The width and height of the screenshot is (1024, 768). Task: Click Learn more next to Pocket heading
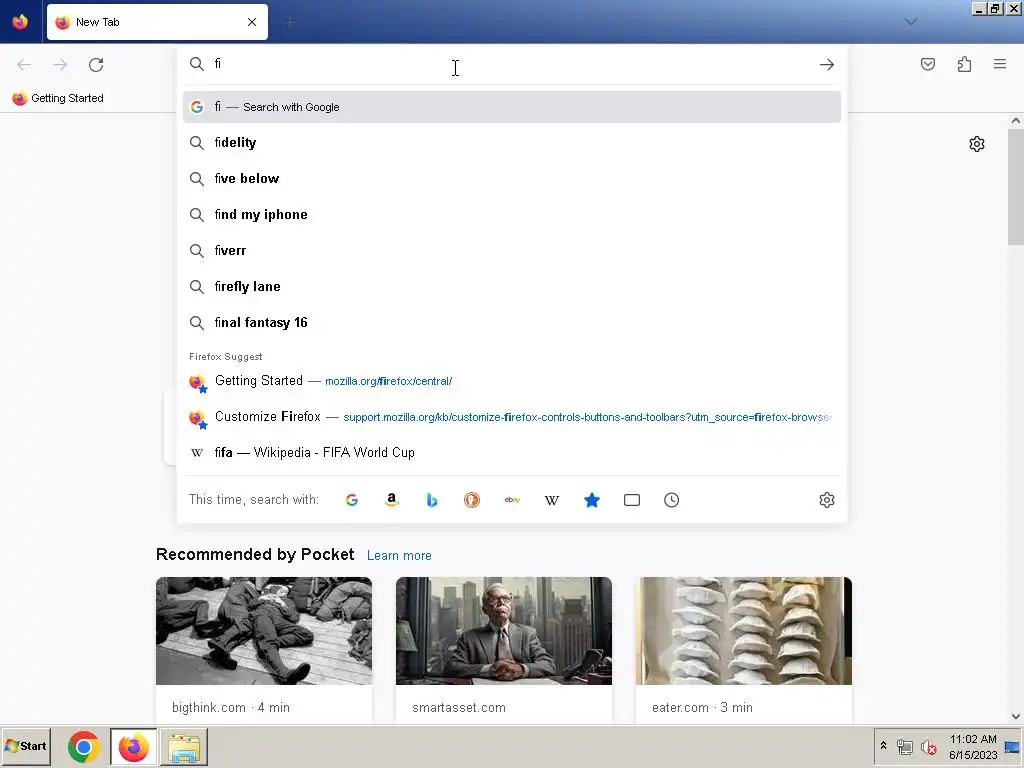(x=399, y=556)
